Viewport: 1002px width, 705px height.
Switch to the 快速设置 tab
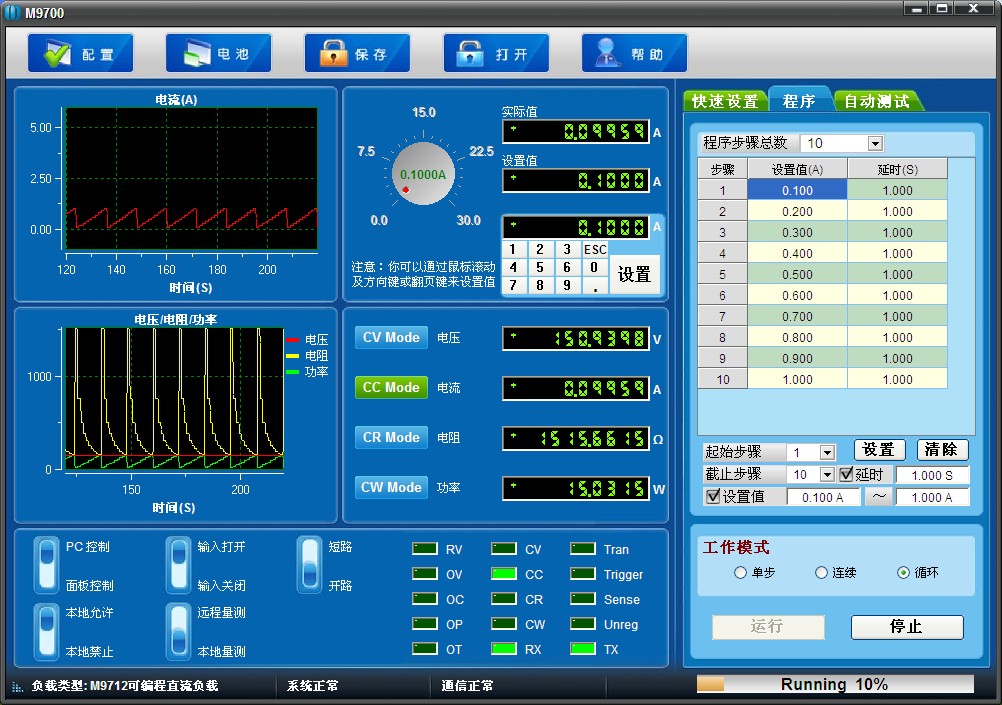[x=725, y=101]
